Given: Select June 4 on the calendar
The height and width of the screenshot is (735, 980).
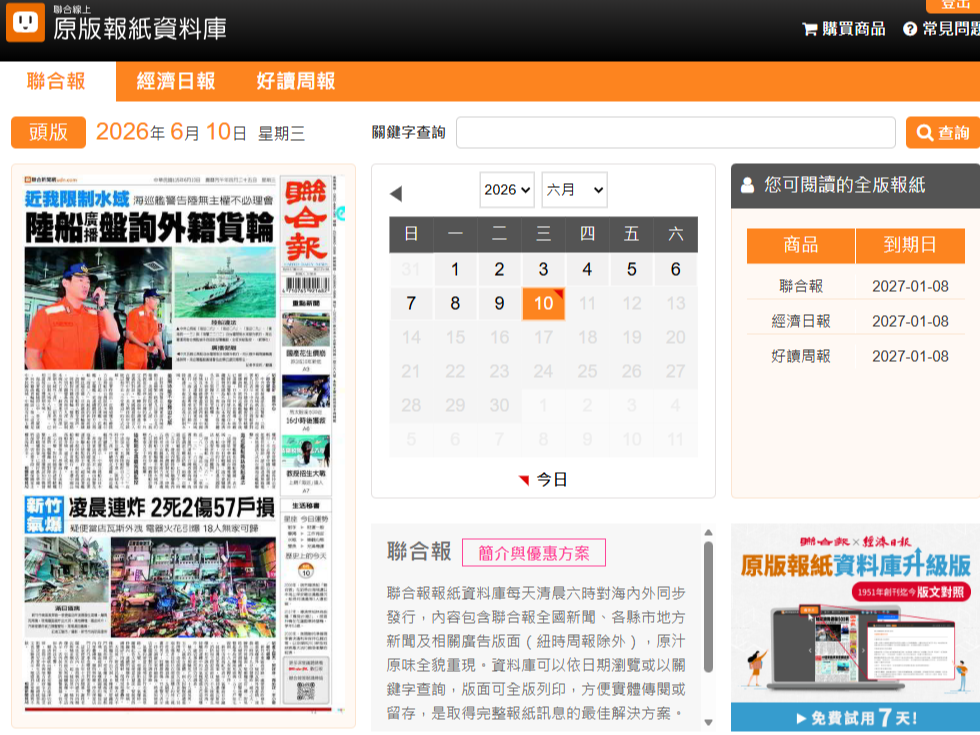Looking at the screenshot, I should [587, 269].
